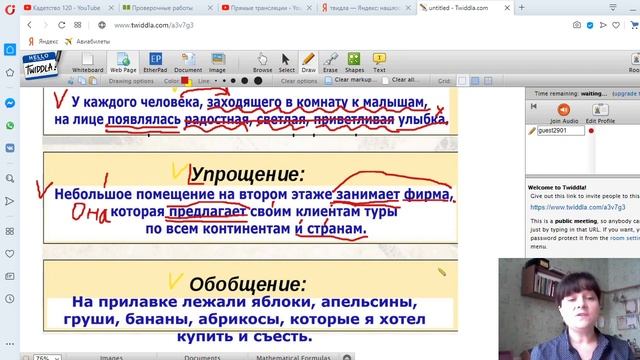The image size is (640, 360).
Task: Select the Text tool
Action: tap(379, 62)
